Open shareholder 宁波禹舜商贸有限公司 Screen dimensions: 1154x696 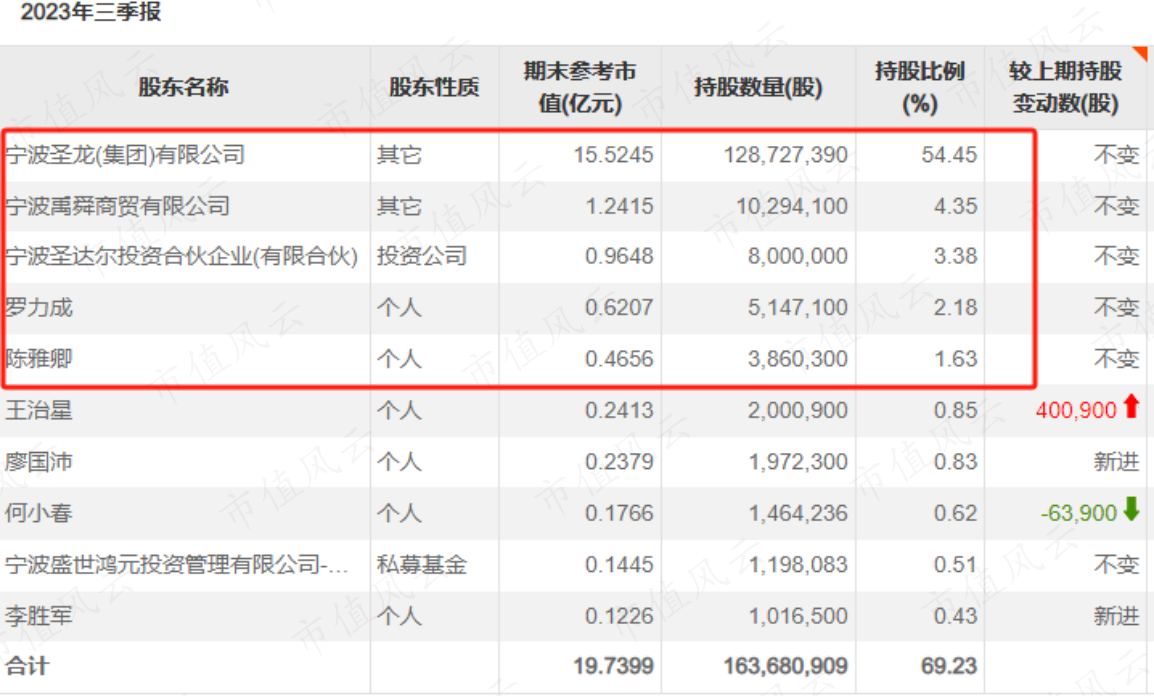[118, 206]
